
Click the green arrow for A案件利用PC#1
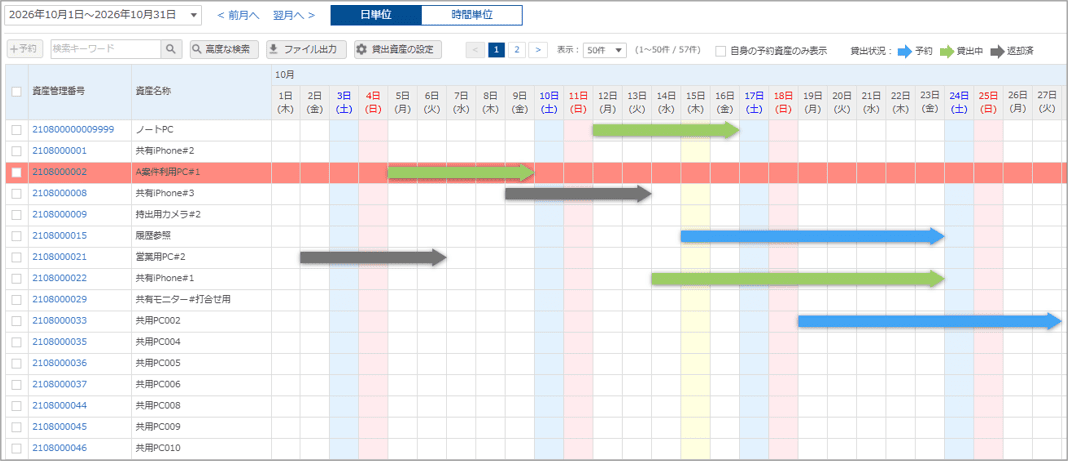460,172
